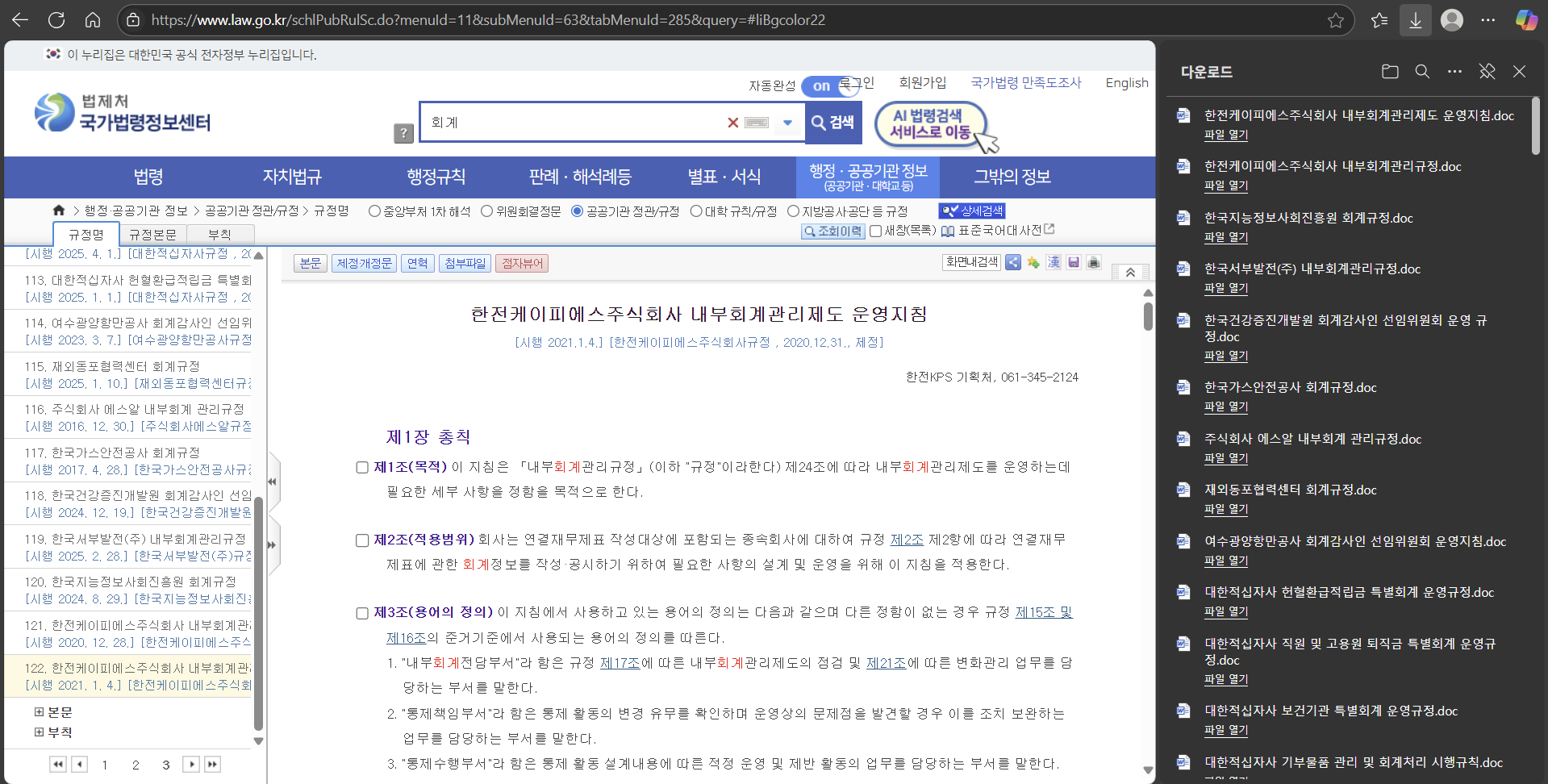This screenshot has height=784, width=1548.
Task: Print the regulation using the printer icon
Action: click(x=1094, y=262)
